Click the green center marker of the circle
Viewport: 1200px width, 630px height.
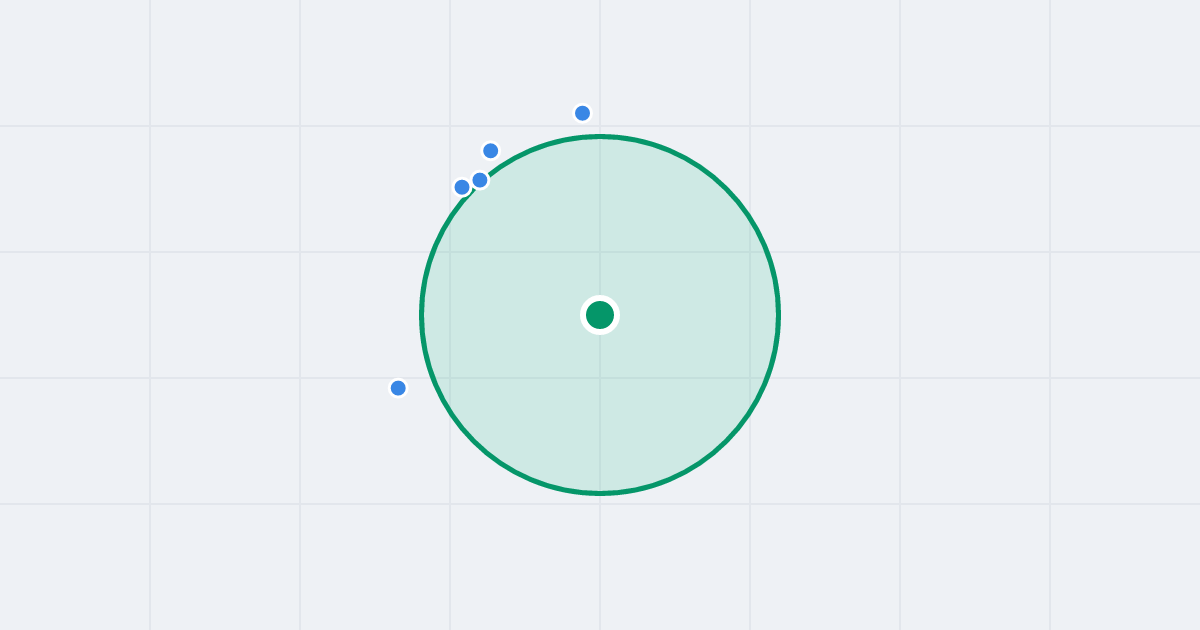pyautogui.click(x=600, y=315)
